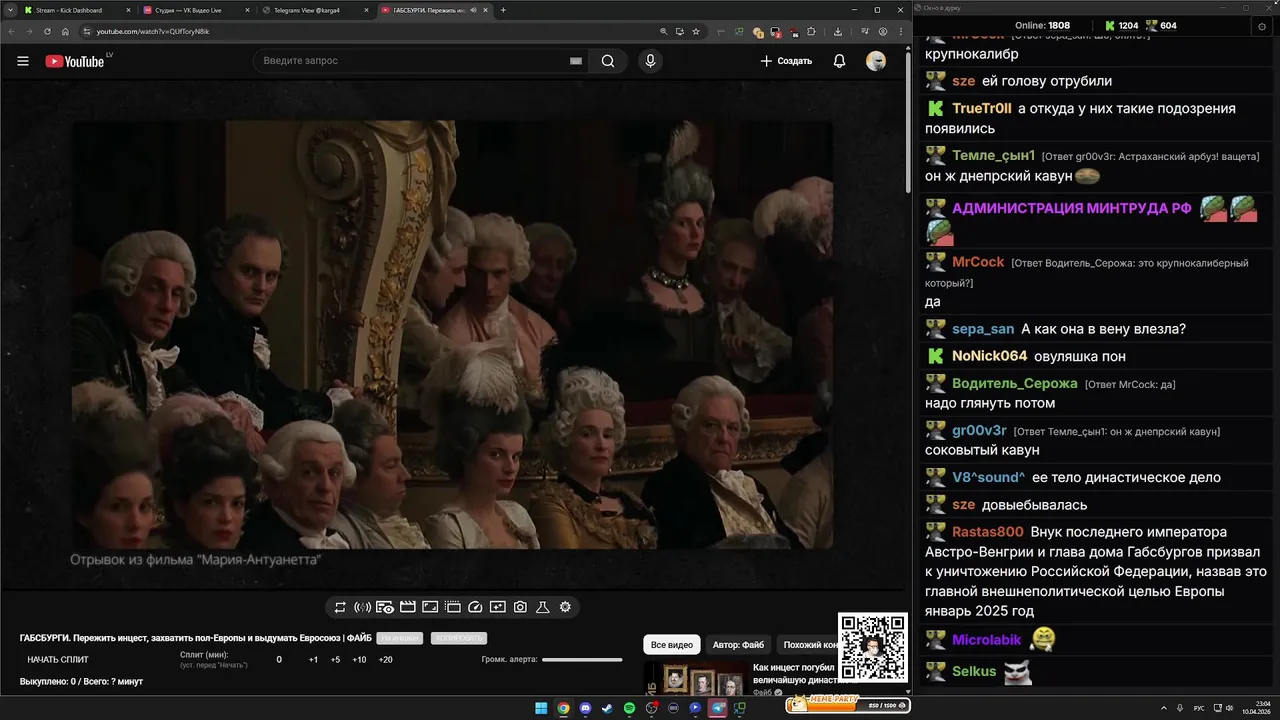Switch to Stream - Kick Dashboard tab
1280x720 pixels.
click(x=76, y=10)
